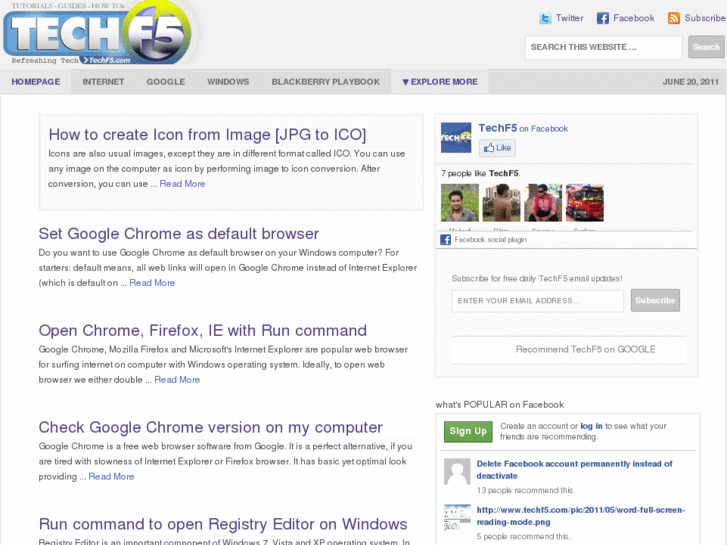Click the green Sign Up button

pyautogui.click(x=468, y=431)
